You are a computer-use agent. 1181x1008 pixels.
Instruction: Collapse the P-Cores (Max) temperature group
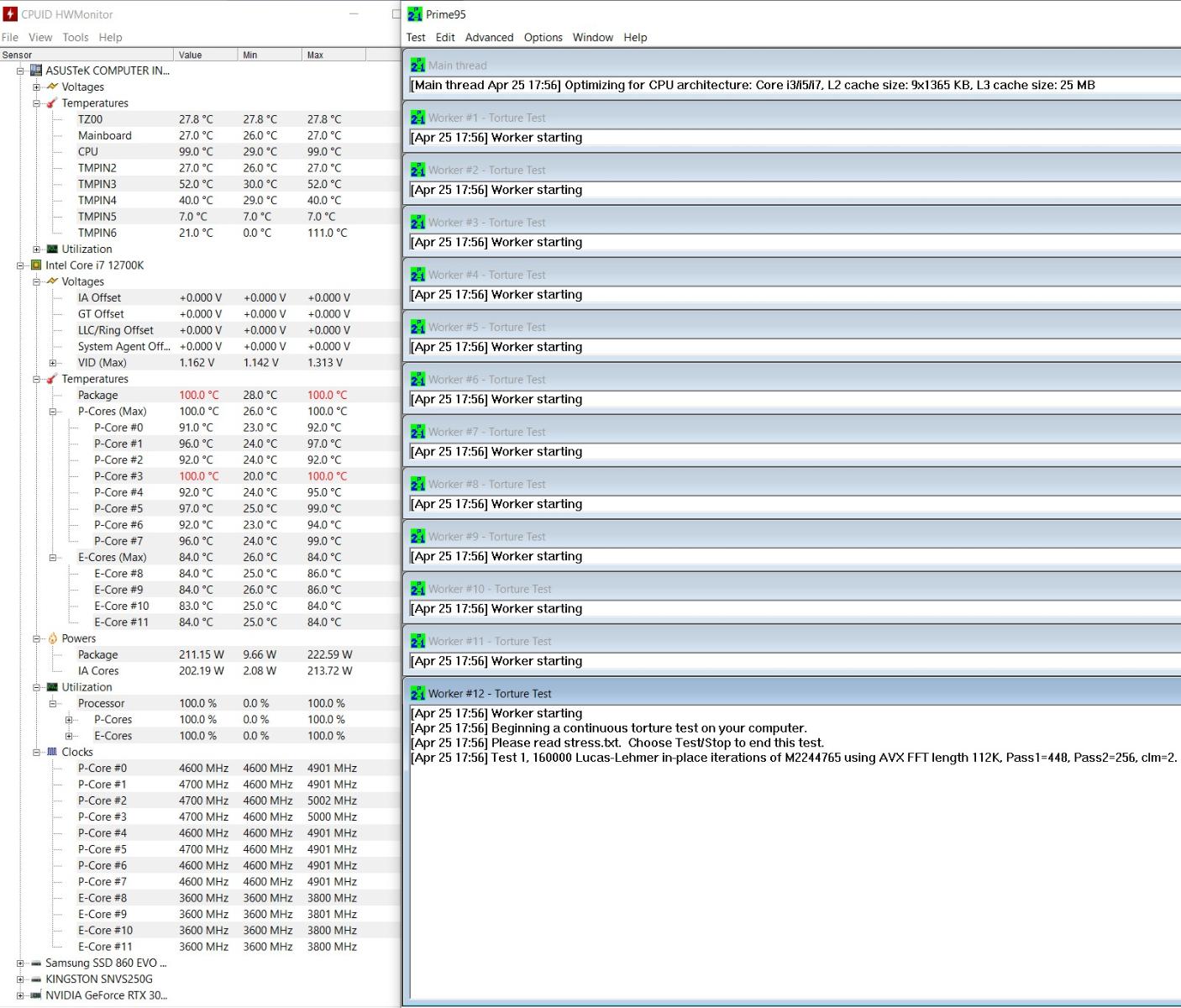(53, 412)
